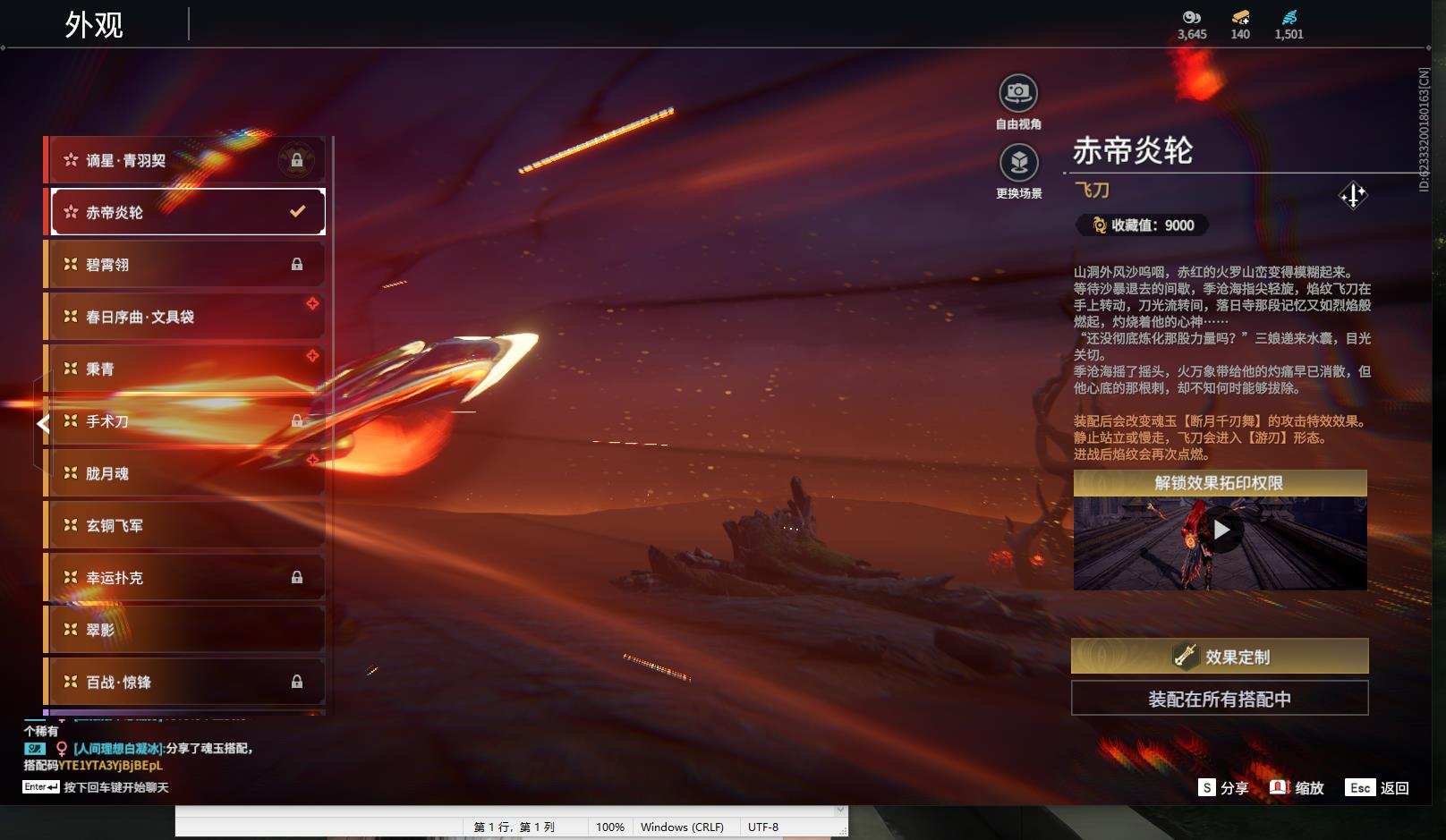This screenshot has height=840, width=1446.
Task: Click player name 人间理想白凝冰 in chat
Action: 118,748
